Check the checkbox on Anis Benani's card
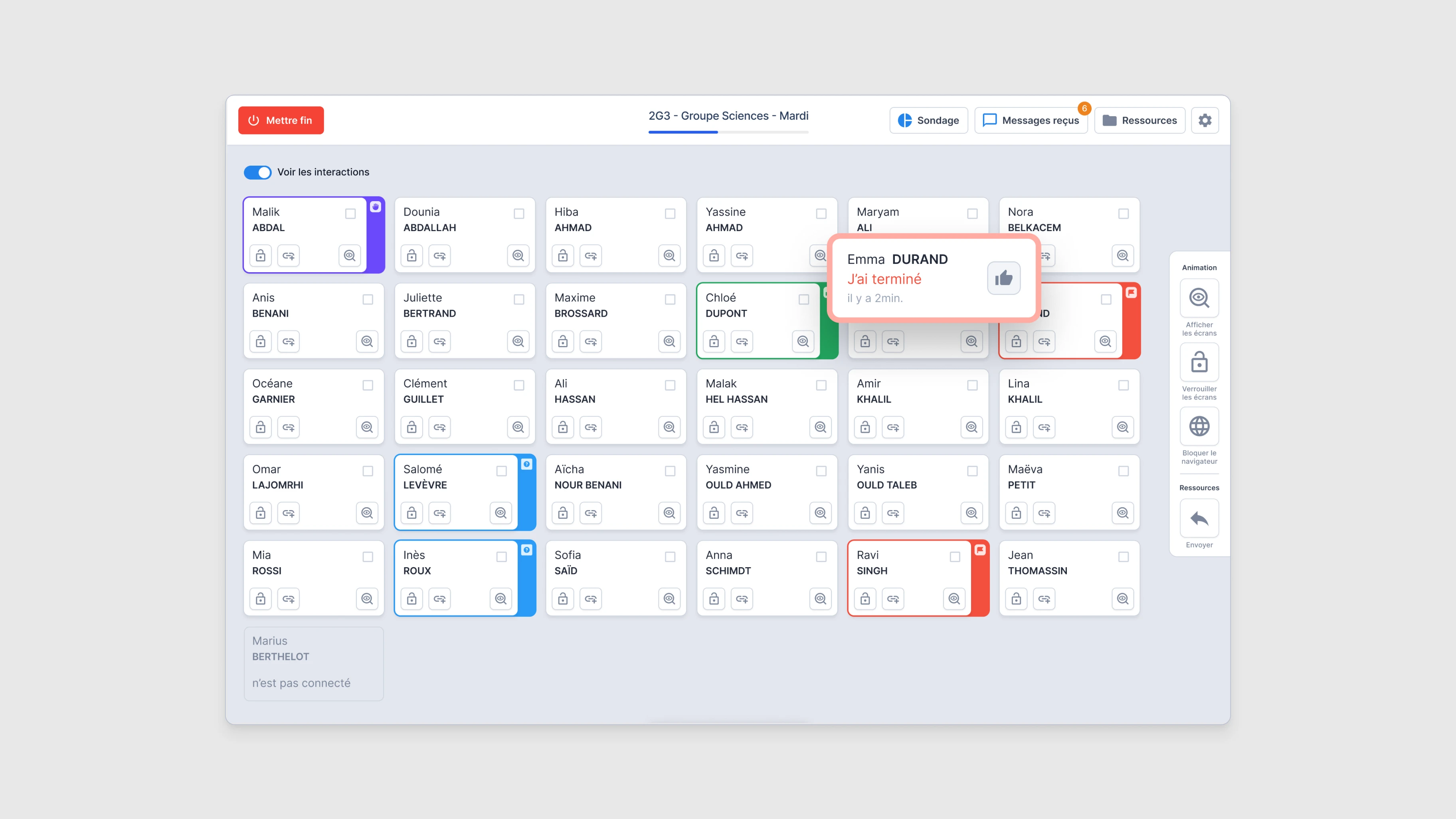 point(368,300)
